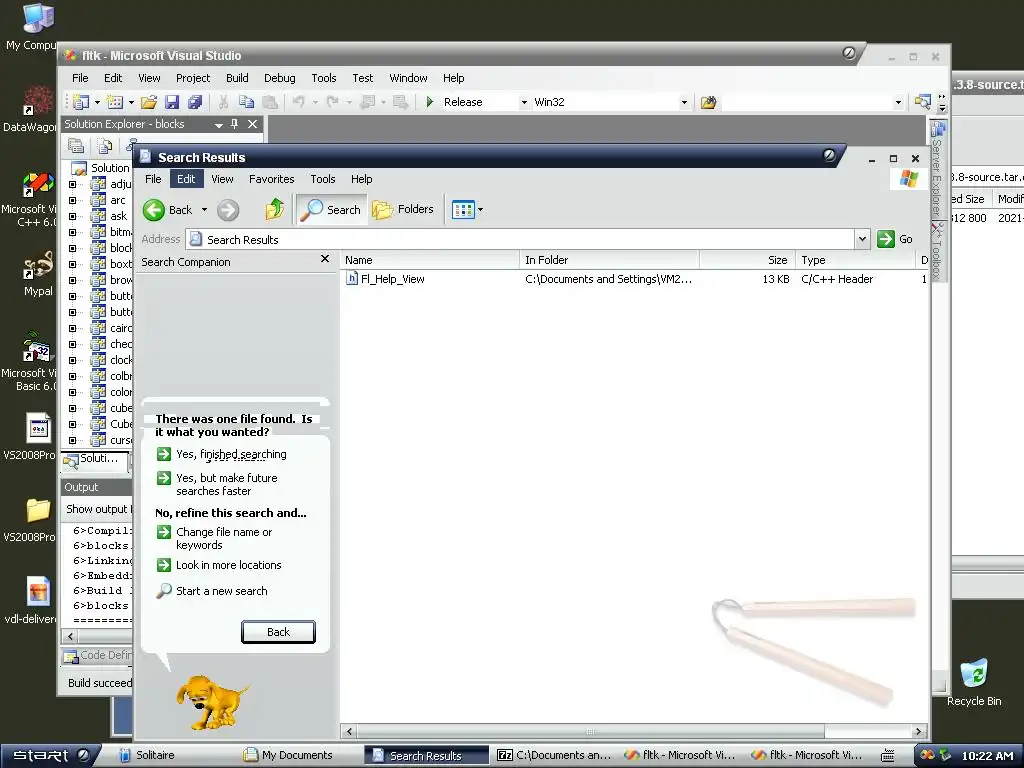Open the Debug menu in Visual Studio
1024x768 pixels.
coord(280,78)
